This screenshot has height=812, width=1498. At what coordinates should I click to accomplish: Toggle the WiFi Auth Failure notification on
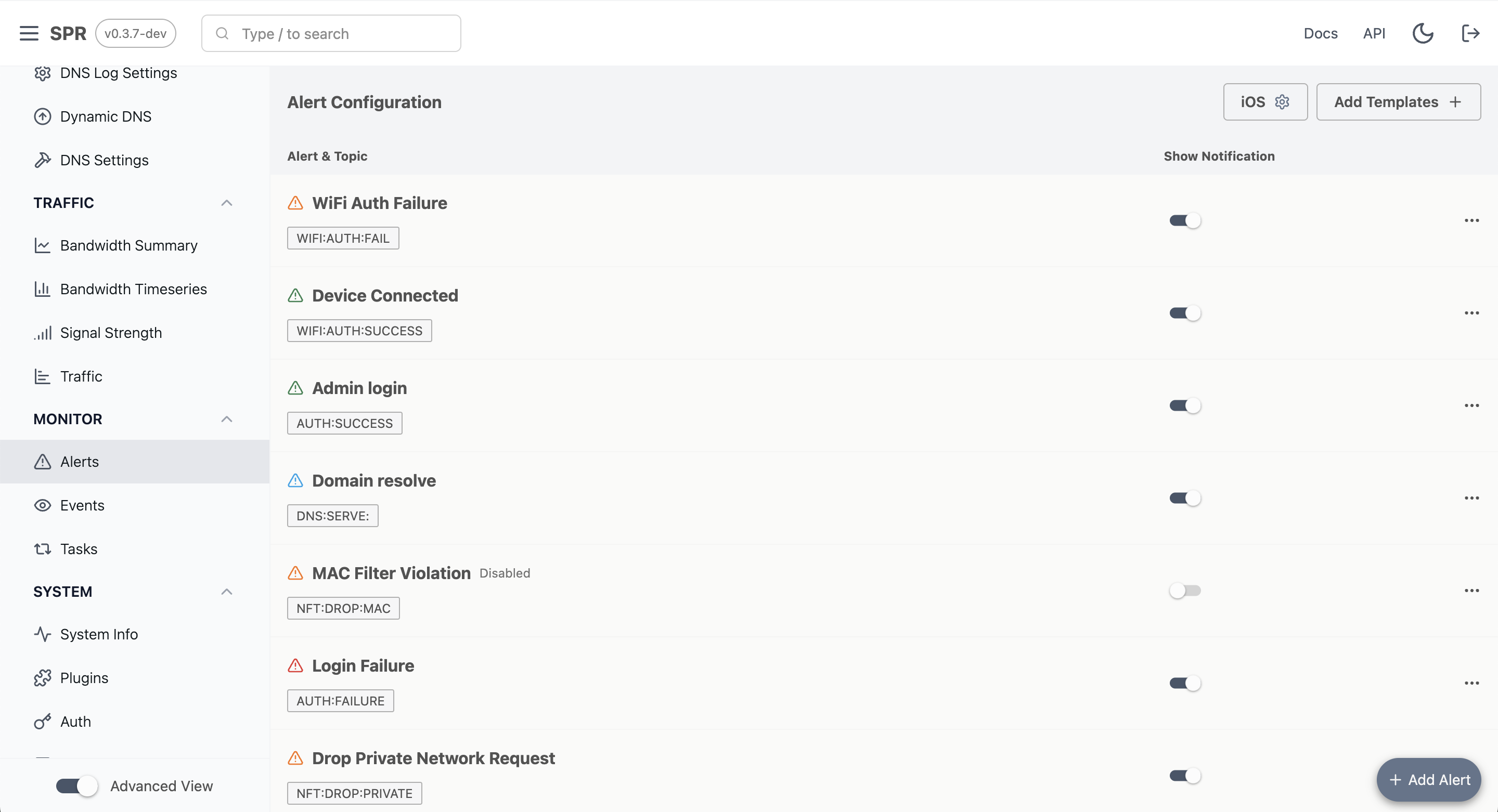click(1185, 220)
